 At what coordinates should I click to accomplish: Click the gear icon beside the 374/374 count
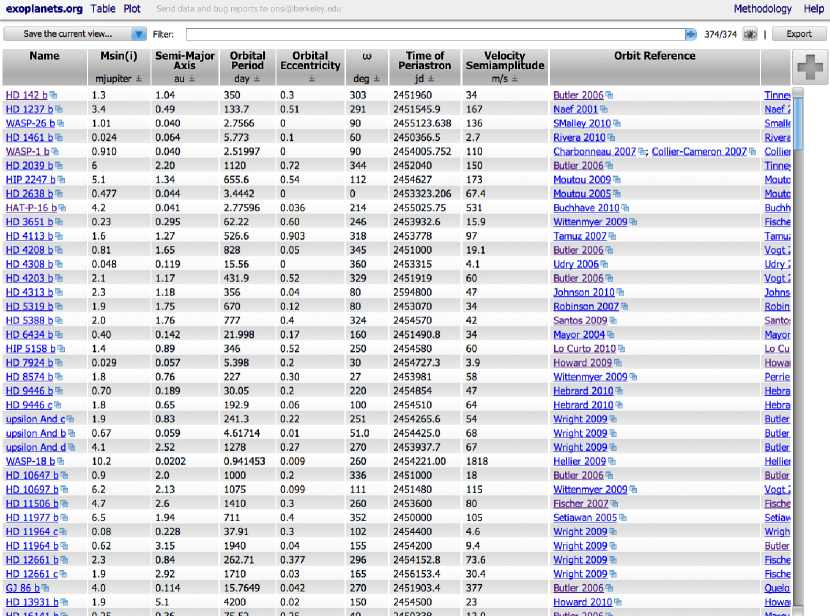pyautogui.click(x=749, y=34)
